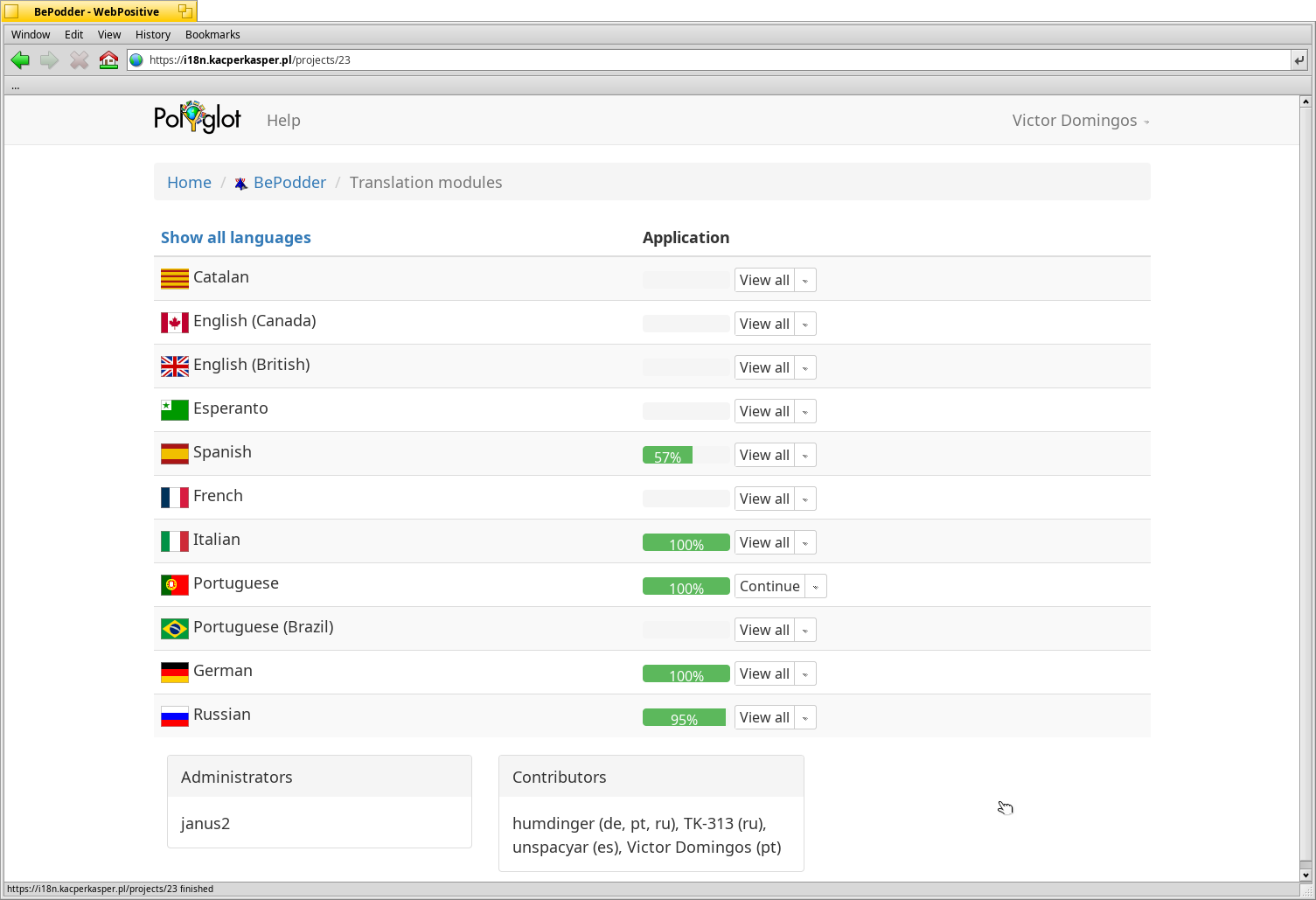1316x900 pixels.
Task: Expand the Russian View all dropdown arrow
Action: point(805,717)
